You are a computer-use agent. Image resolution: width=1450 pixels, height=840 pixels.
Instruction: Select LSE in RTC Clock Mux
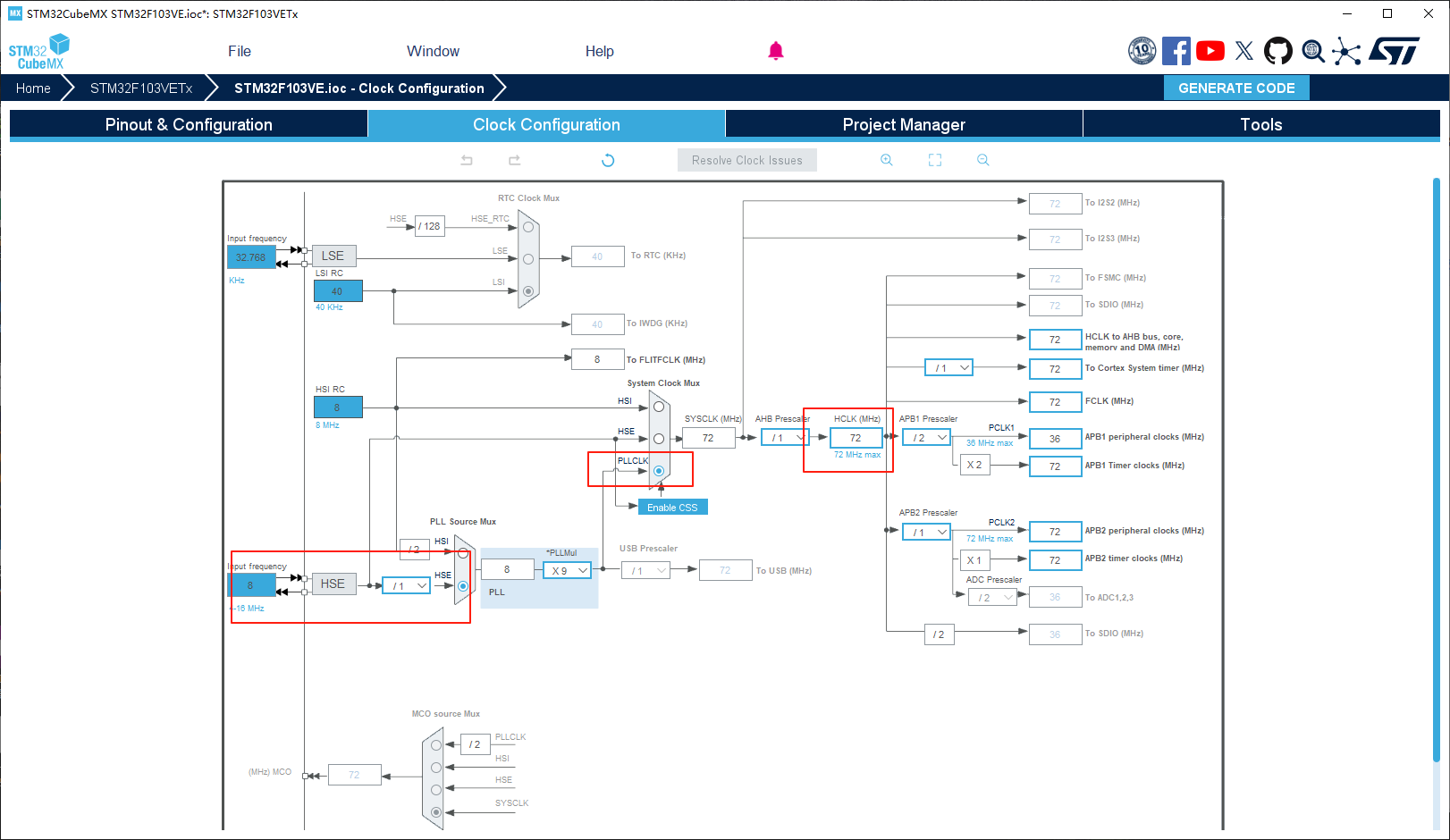pyautogui.click(x=528, y=259)
